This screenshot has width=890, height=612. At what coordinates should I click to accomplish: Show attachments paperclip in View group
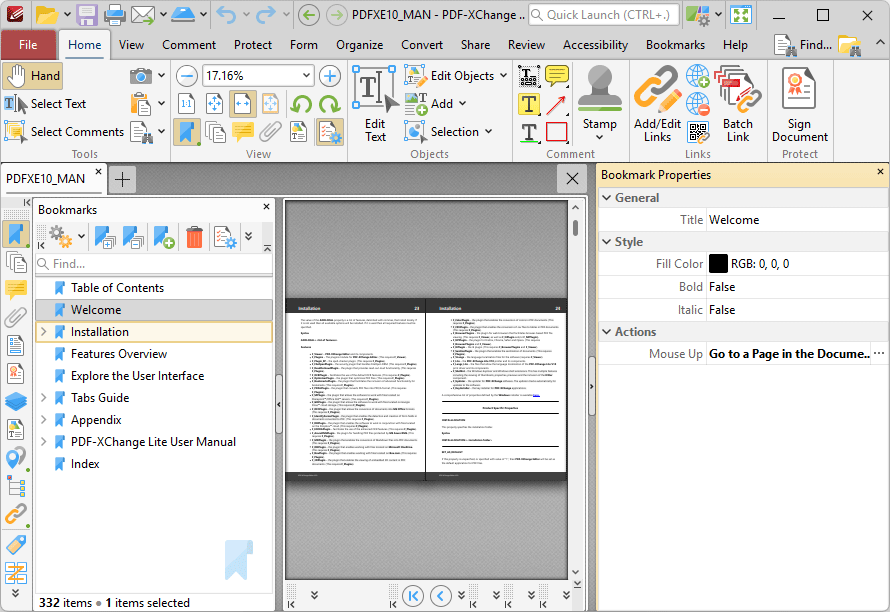270,132
